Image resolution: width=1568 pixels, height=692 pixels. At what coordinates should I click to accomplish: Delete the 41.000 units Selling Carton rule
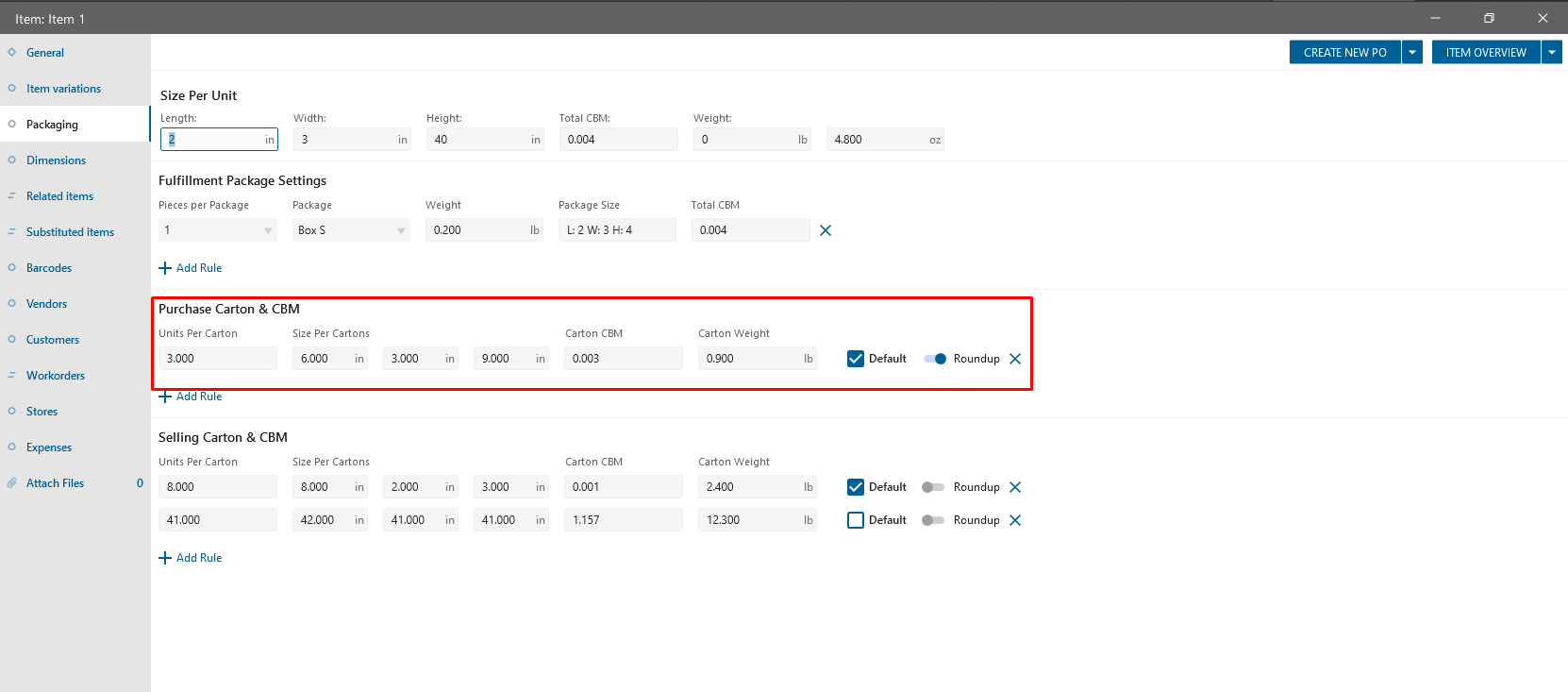(x=1015, y=520)
